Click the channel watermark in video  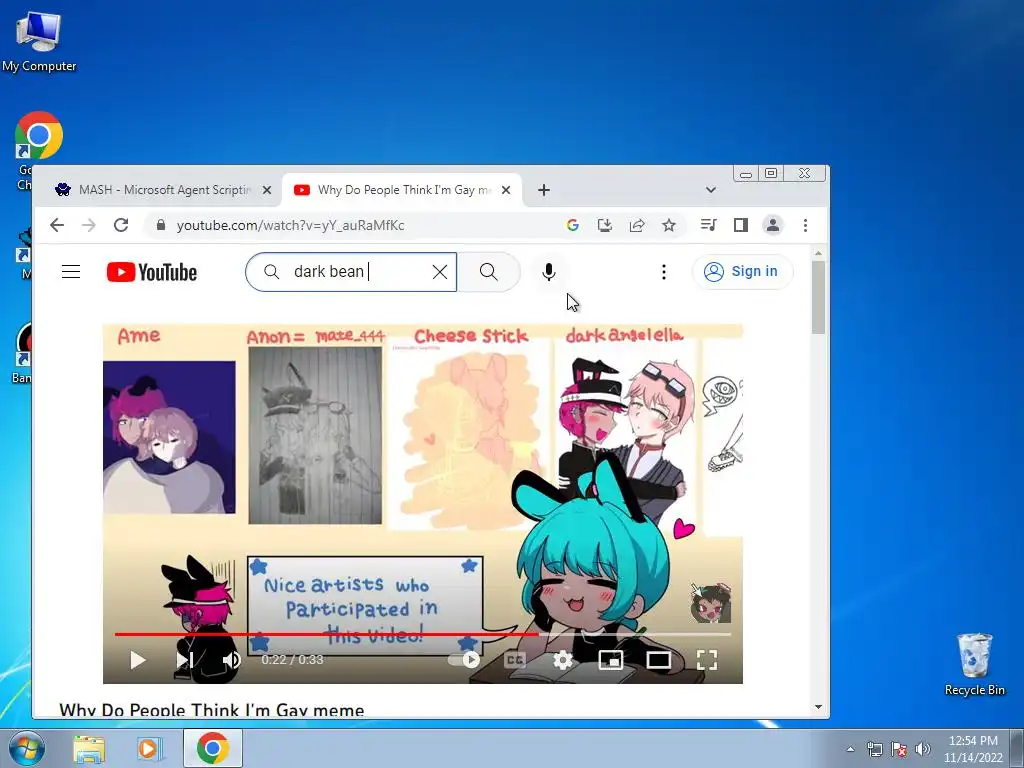tap(711, 603)
